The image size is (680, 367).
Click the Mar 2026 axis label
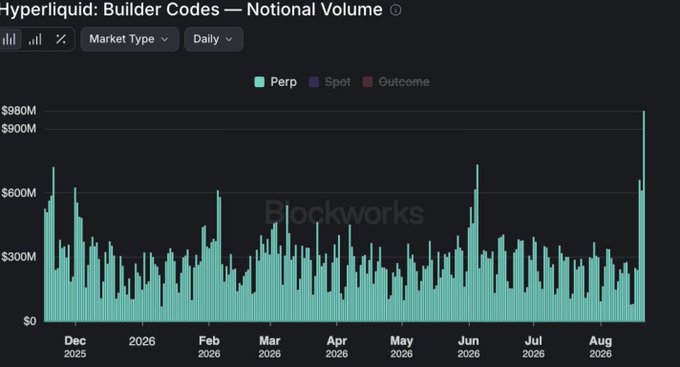270,347
